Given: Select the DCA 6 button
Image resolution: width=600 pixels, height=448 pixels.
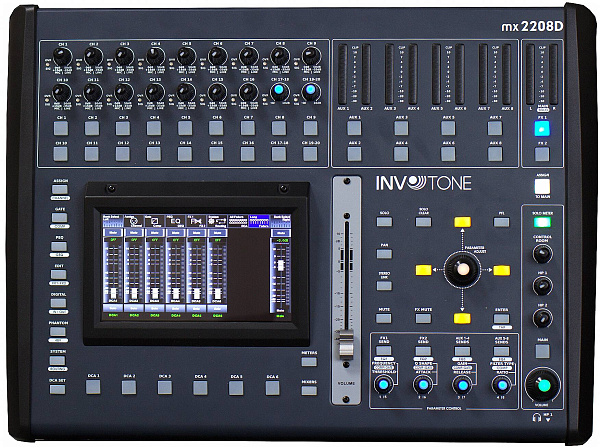Looking at the screenshot, I should (x=272, y=388).
